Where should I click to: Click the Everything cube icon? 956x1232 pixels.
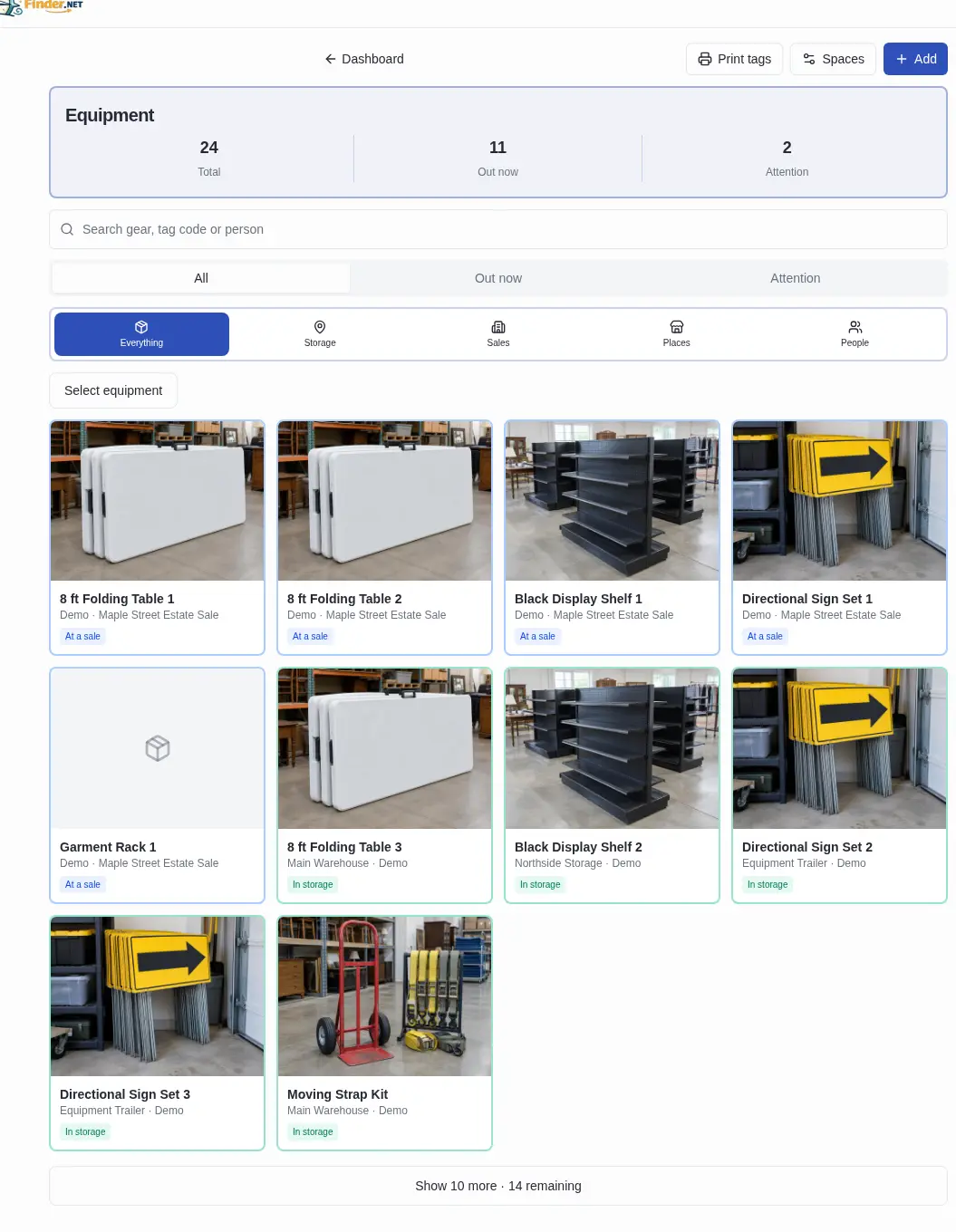[141, 327]
